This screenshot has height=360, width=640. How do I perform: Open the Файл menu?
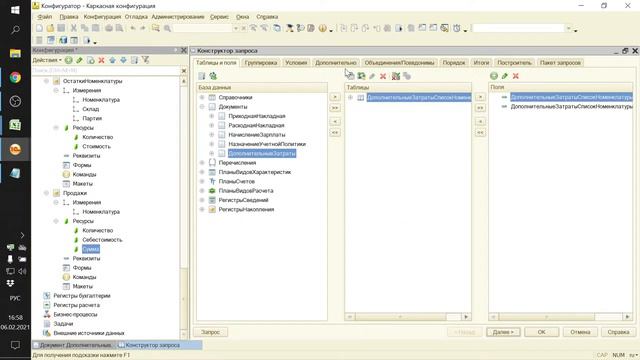(44, 17)
